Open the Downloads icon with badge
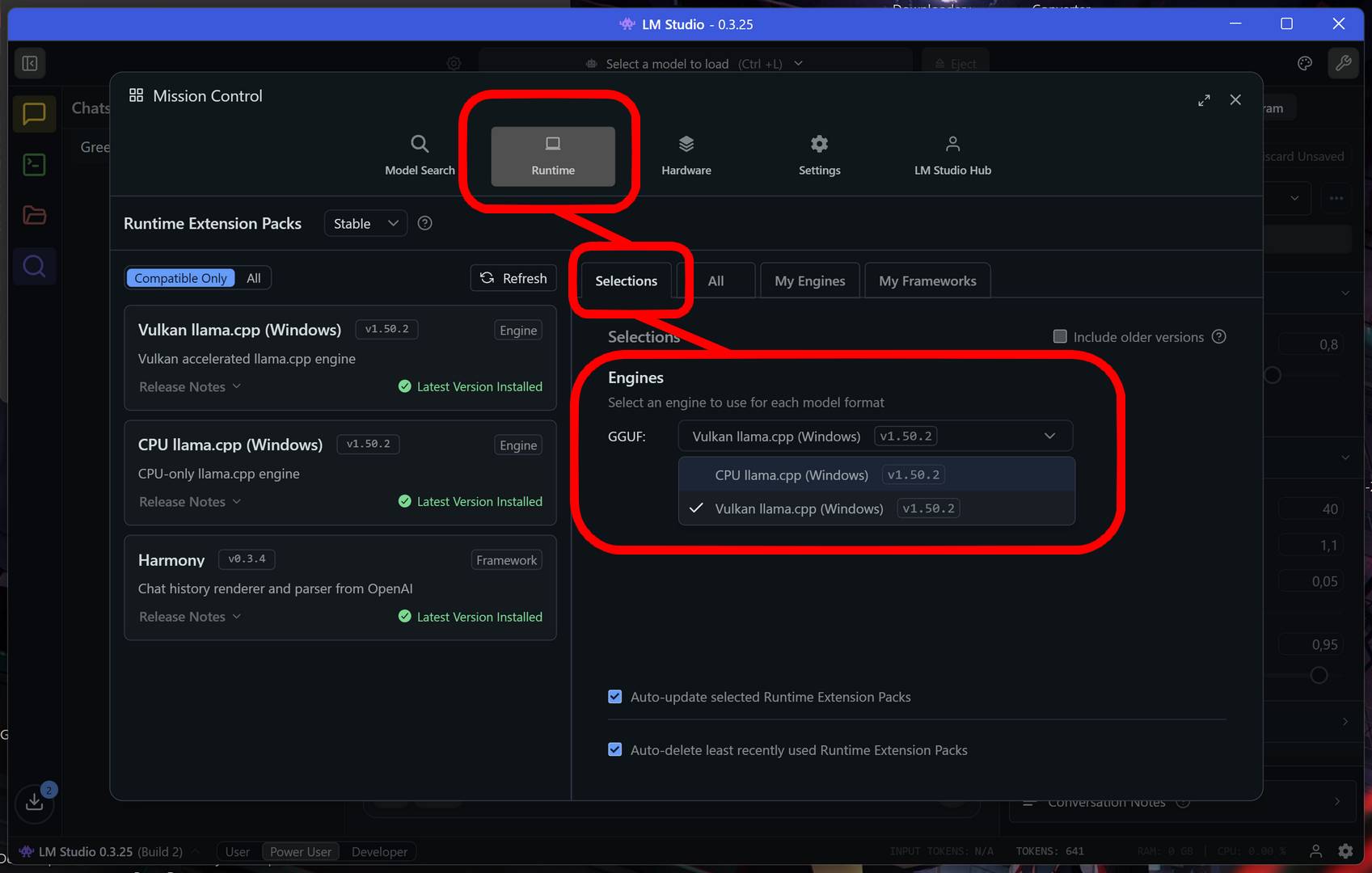 (35, 801)
